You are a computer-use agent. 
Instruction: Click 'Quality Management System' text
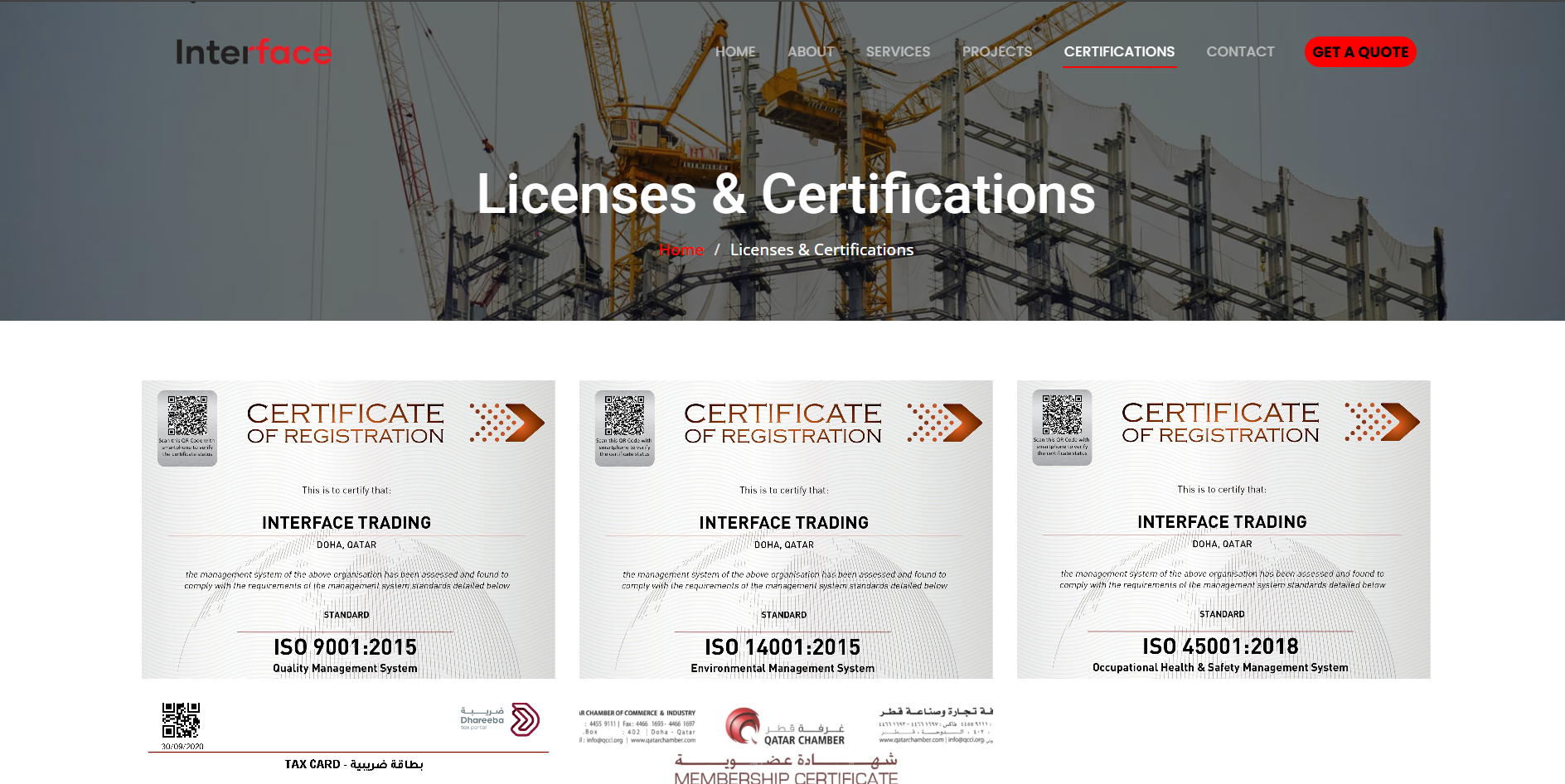(x=345, y=668)
